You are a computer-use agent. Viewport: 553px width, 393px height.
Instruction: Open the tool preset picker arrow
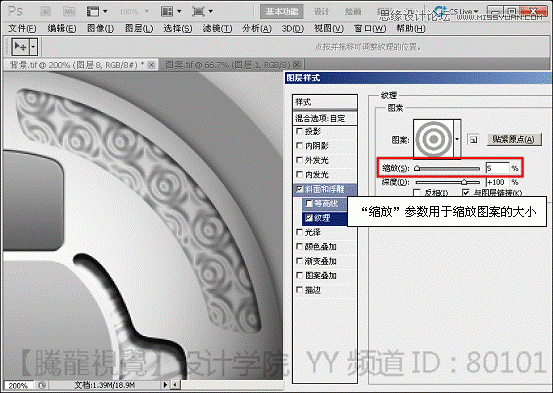point(33,47)
